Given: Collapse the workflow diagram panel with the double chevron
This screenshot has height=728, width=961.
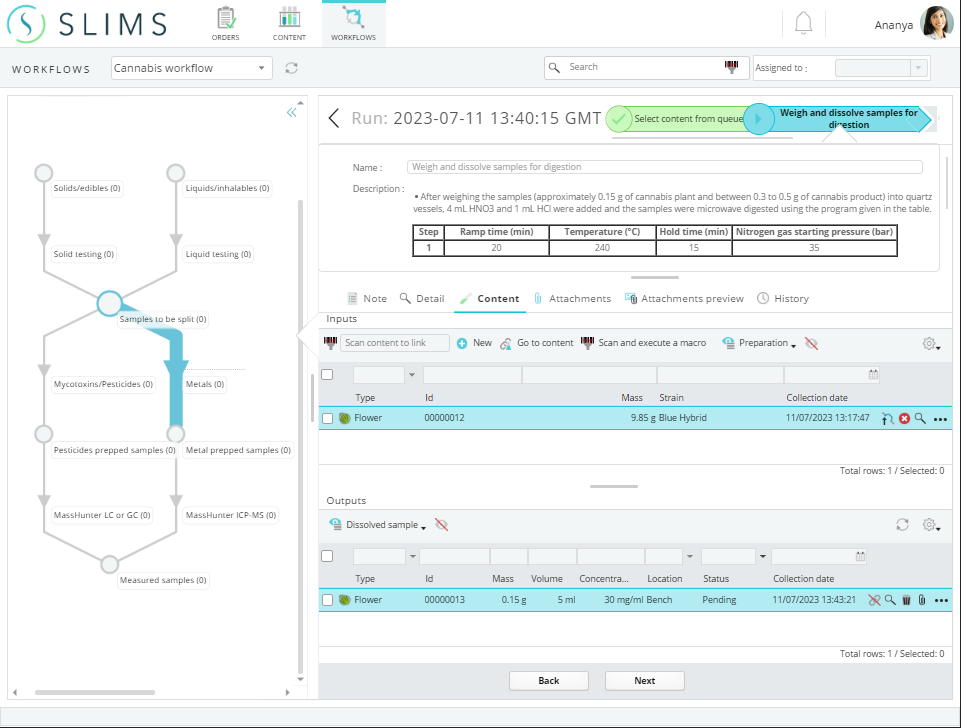Looking at the screenshot, I should [291, 112].
